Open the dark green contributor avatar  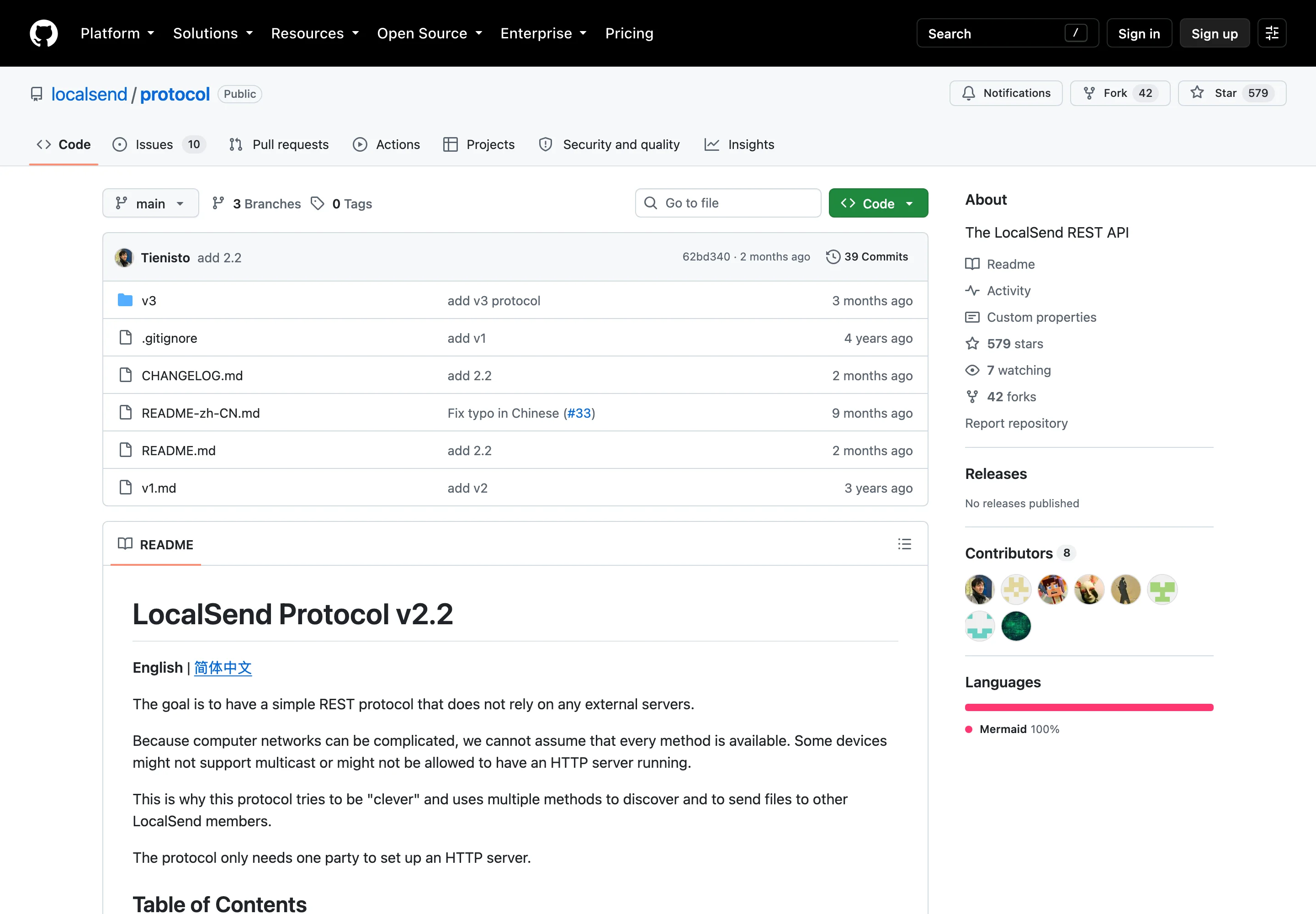click(x=1016, y=626)
